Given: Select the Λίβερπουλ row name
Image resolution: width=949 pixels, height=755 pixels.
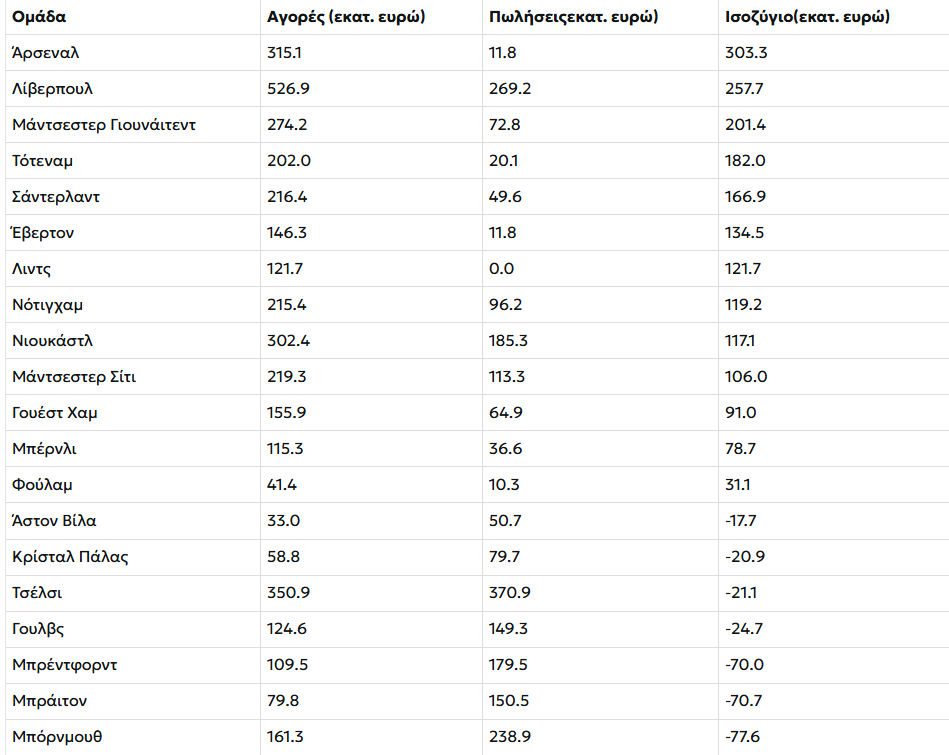Looking at the screenshot, I should tap(53, 89).
